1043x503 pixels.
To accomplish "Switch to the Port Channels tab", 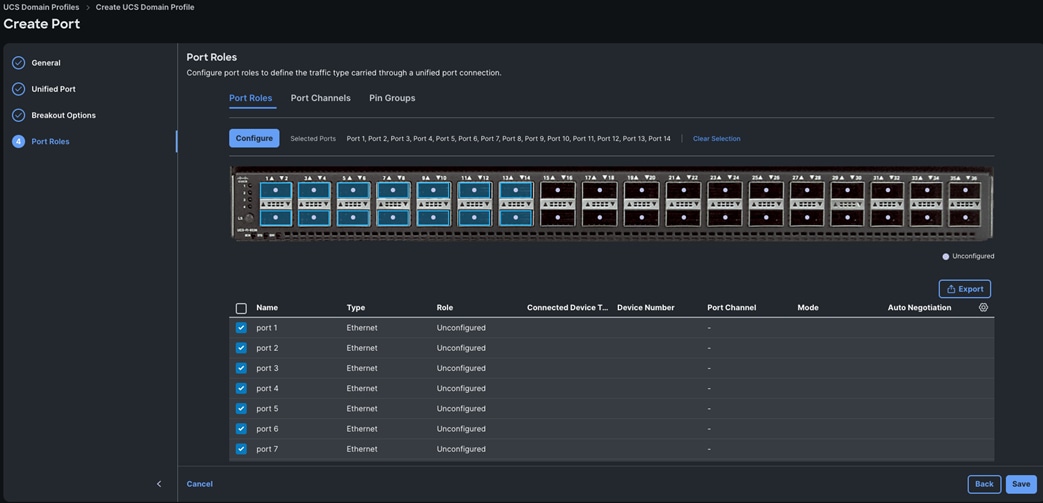I will click(321, 98).
